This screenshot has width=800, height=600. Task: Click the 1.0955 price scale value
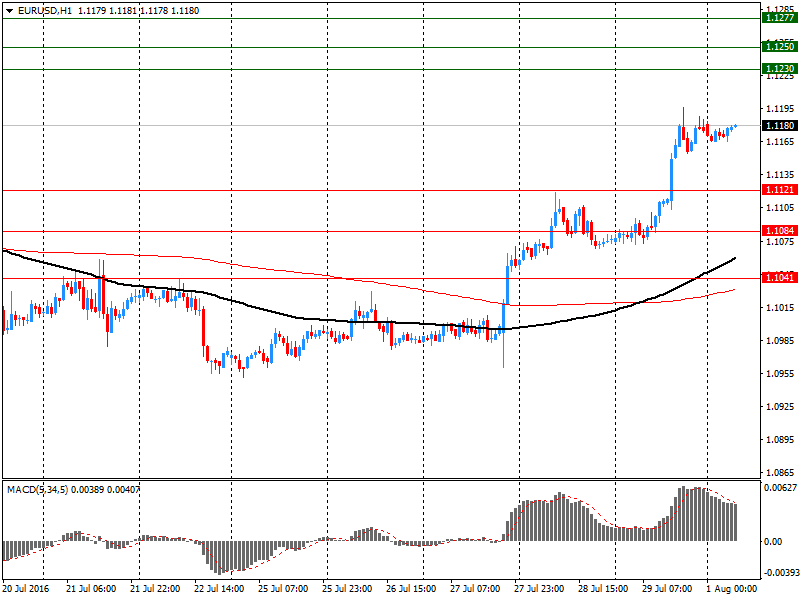[x=780, y=373]
